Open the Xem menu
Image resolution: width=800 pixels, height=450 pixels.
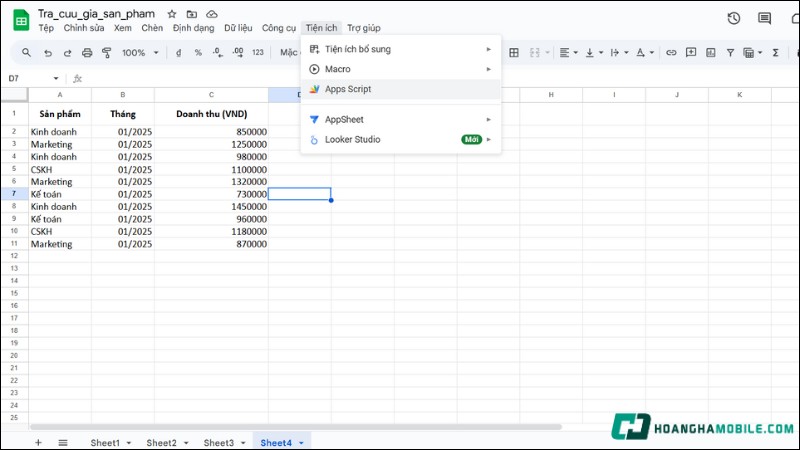pos(122,28)
